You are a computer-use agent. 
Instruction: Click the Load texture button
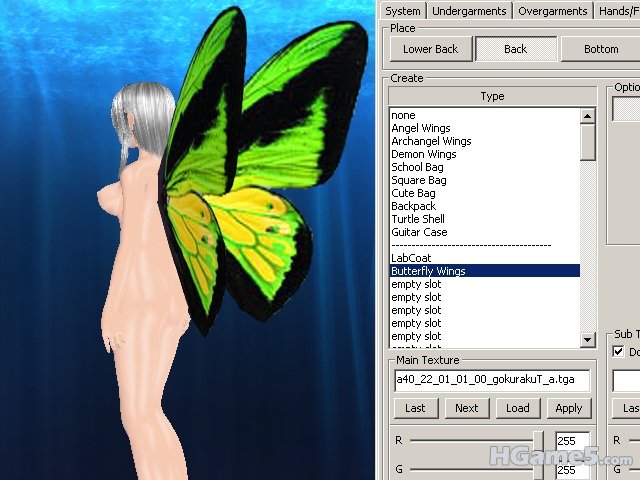coord(517,408)
